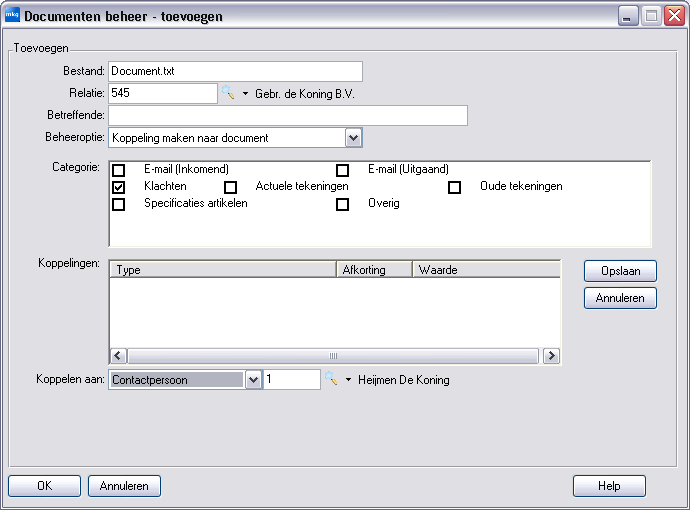Expand the Beheeroptie combo box
This screenshot has height=510, width=690.
pyautogui.click(x=353, y=138)
